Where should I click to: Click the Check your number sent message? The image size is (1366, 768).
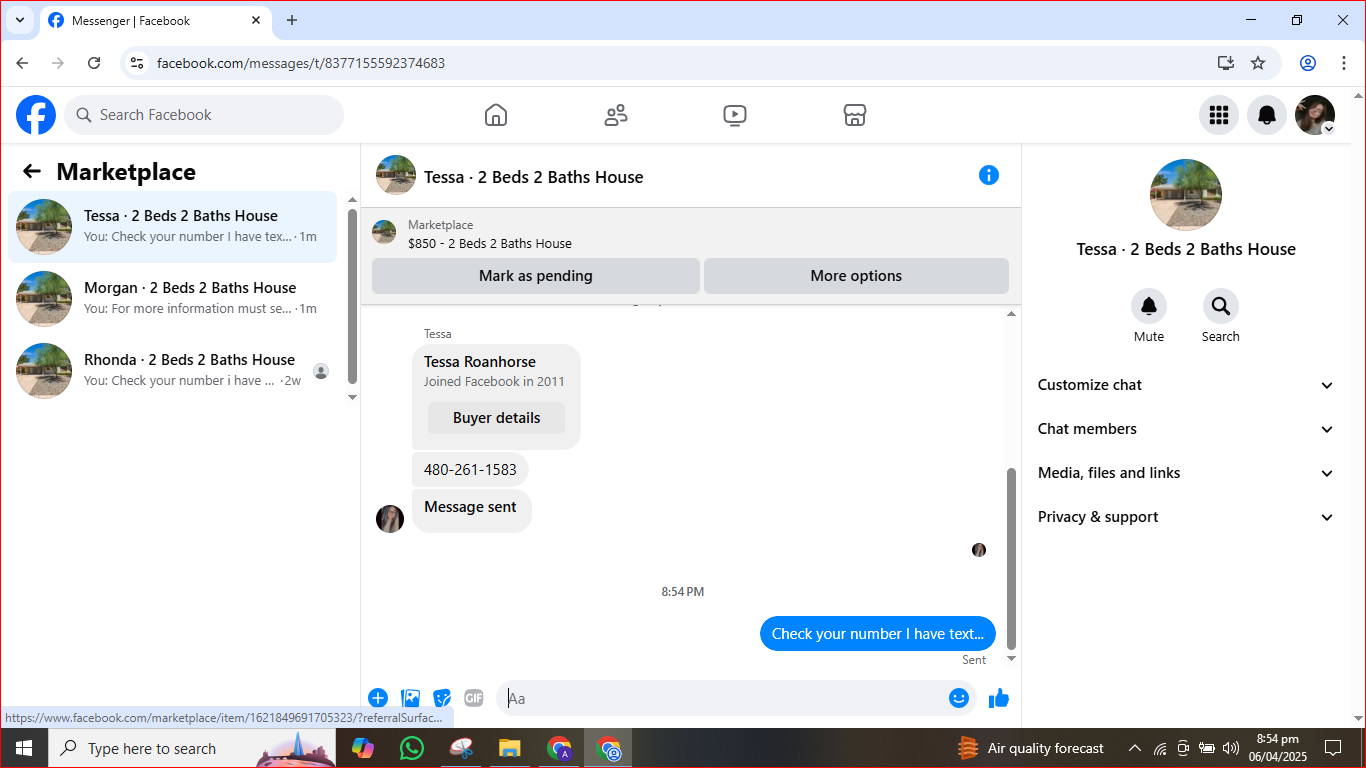[878, 634]
